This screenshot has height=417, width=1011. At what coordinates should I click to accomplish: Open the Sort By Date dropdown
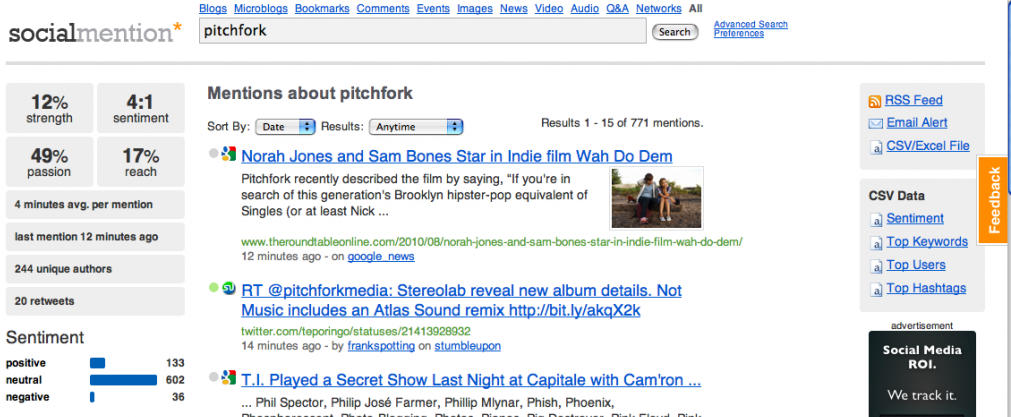pos(285,127)
